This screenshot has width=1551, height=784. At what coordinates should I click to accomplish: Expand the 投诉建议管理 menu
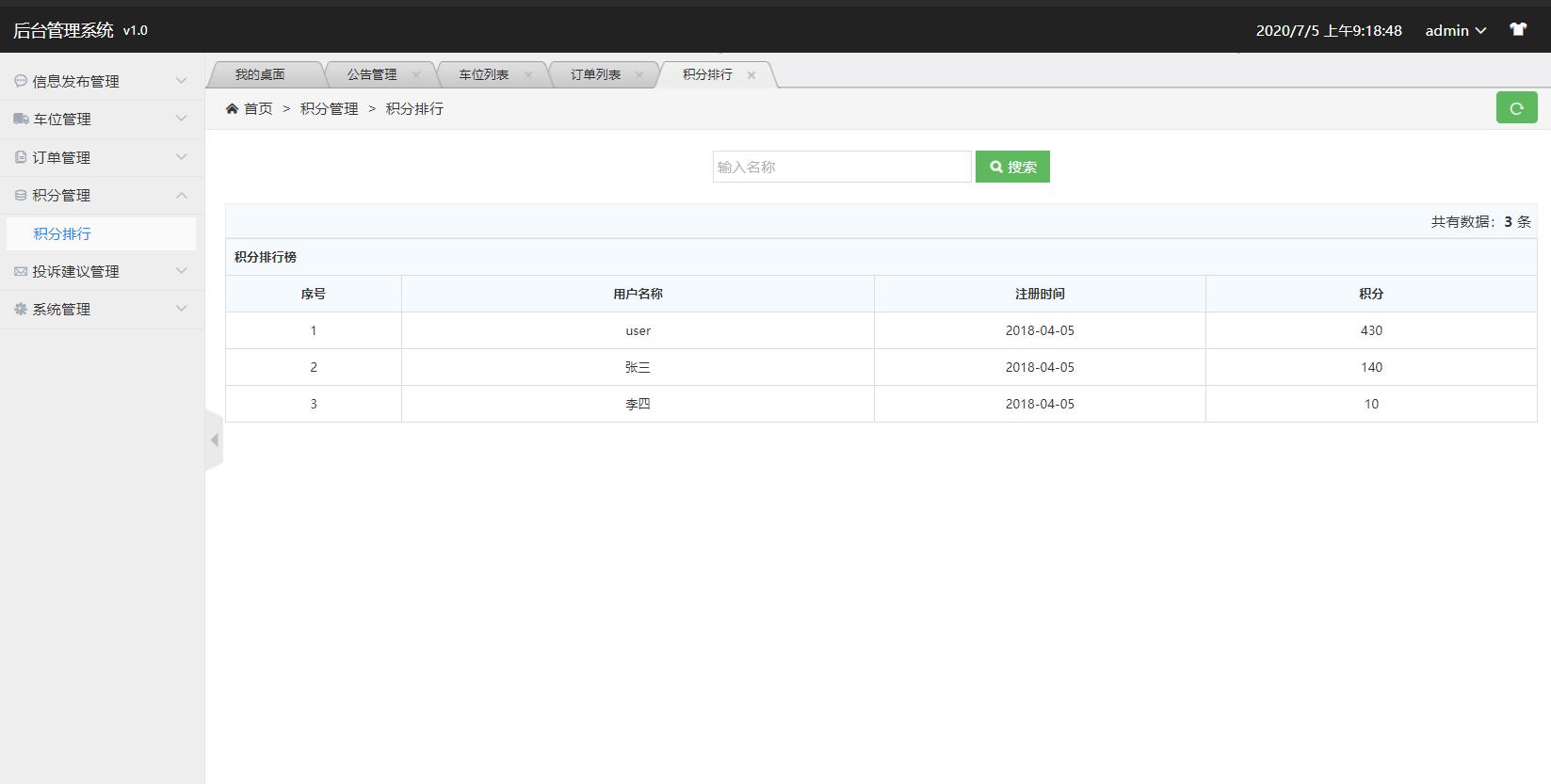[x=102, y=271]
